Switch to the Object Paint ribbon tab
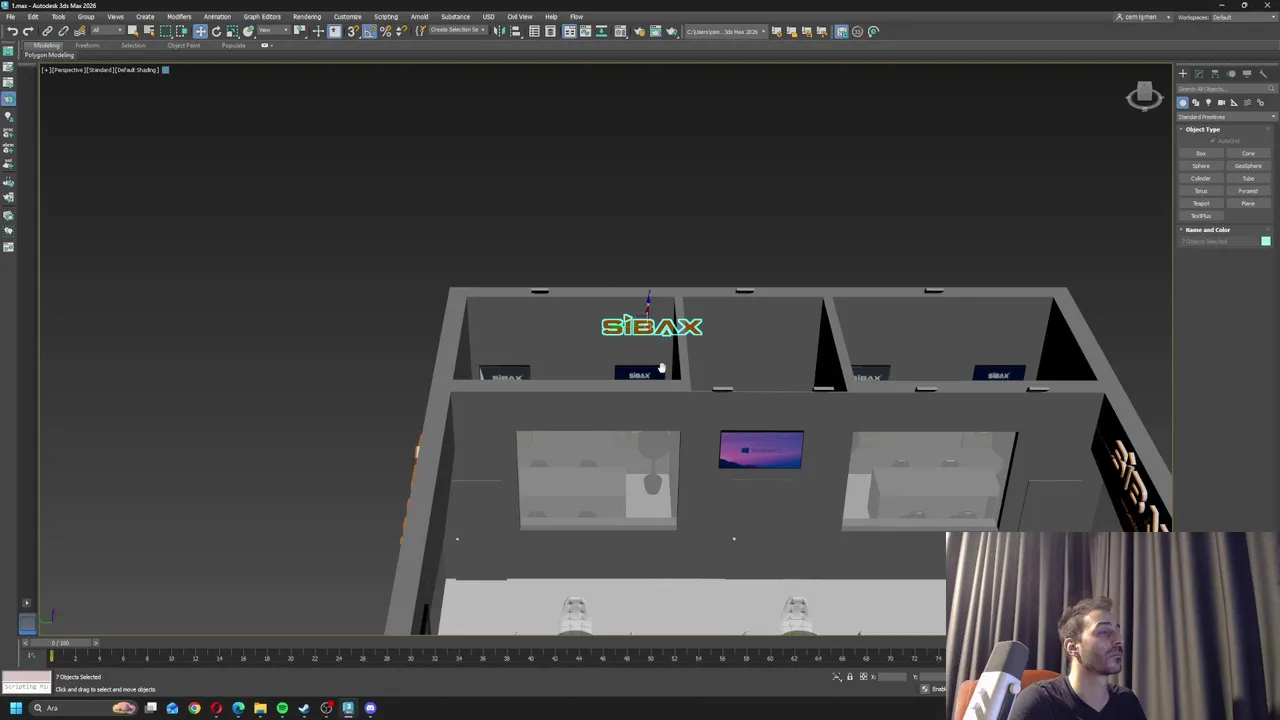This screenshot has width=1280, height=720. point(183,46)
